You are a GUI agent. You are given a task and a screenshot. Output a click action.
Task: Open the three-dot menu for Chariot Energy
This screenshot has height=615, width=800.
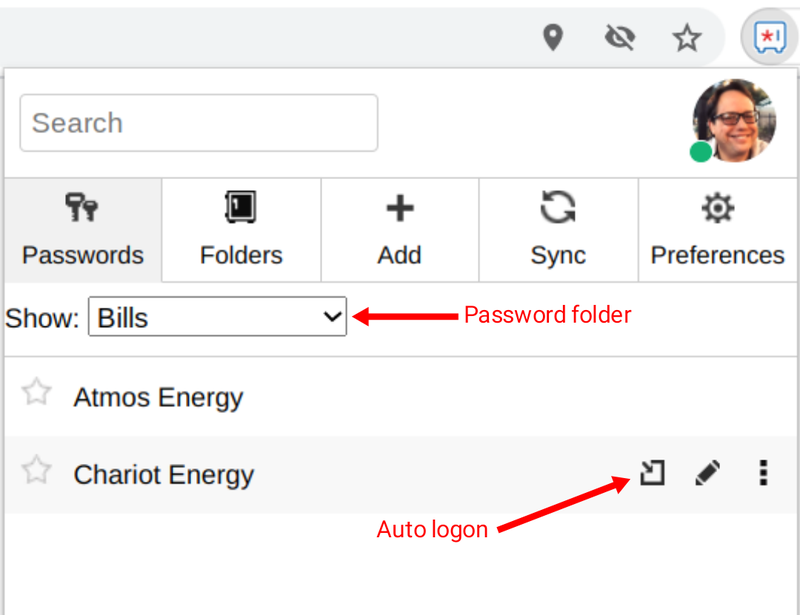coord(763,473)
